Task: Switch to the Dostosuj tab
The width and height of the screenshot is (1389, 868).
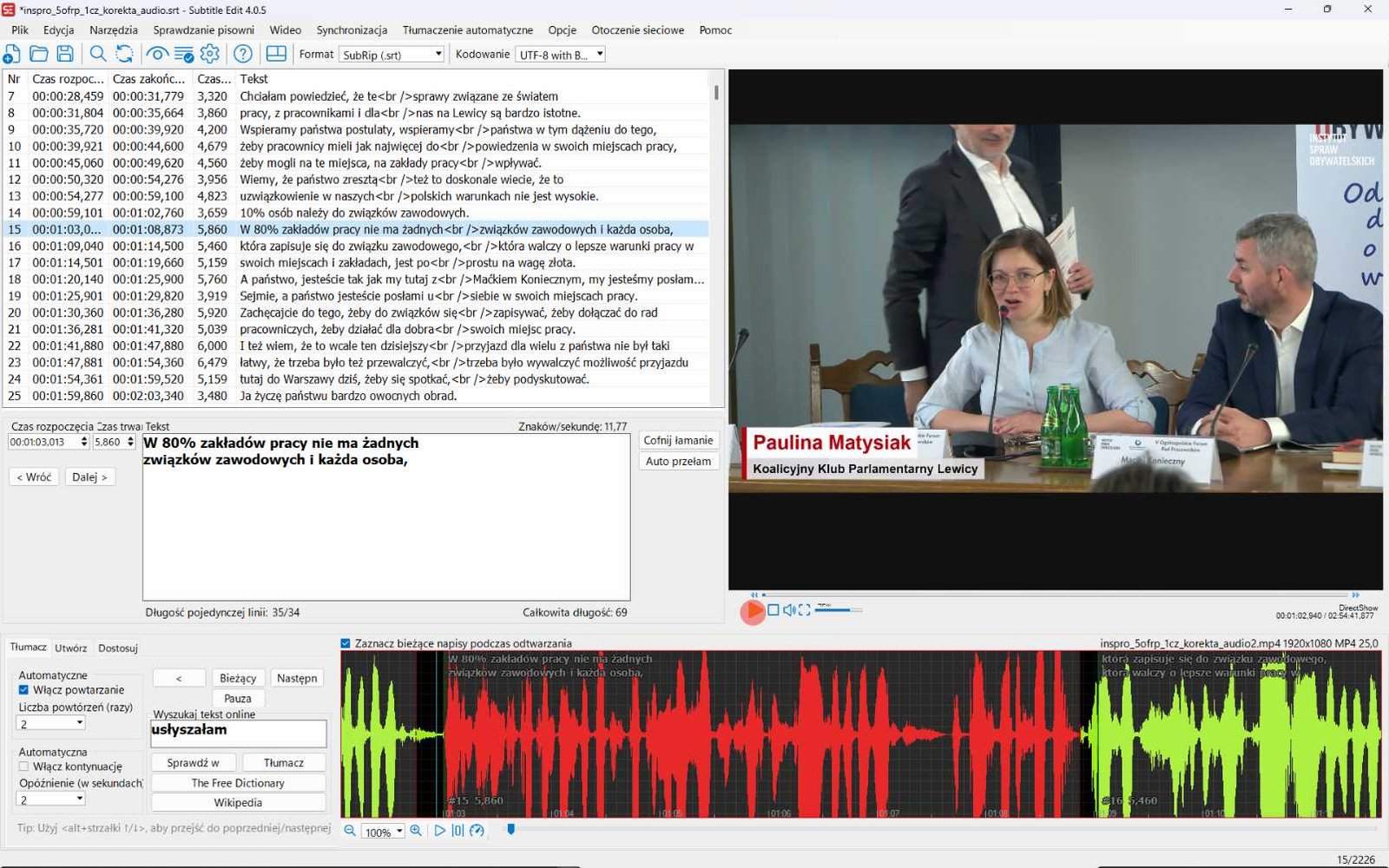Action: click(118, 648)
